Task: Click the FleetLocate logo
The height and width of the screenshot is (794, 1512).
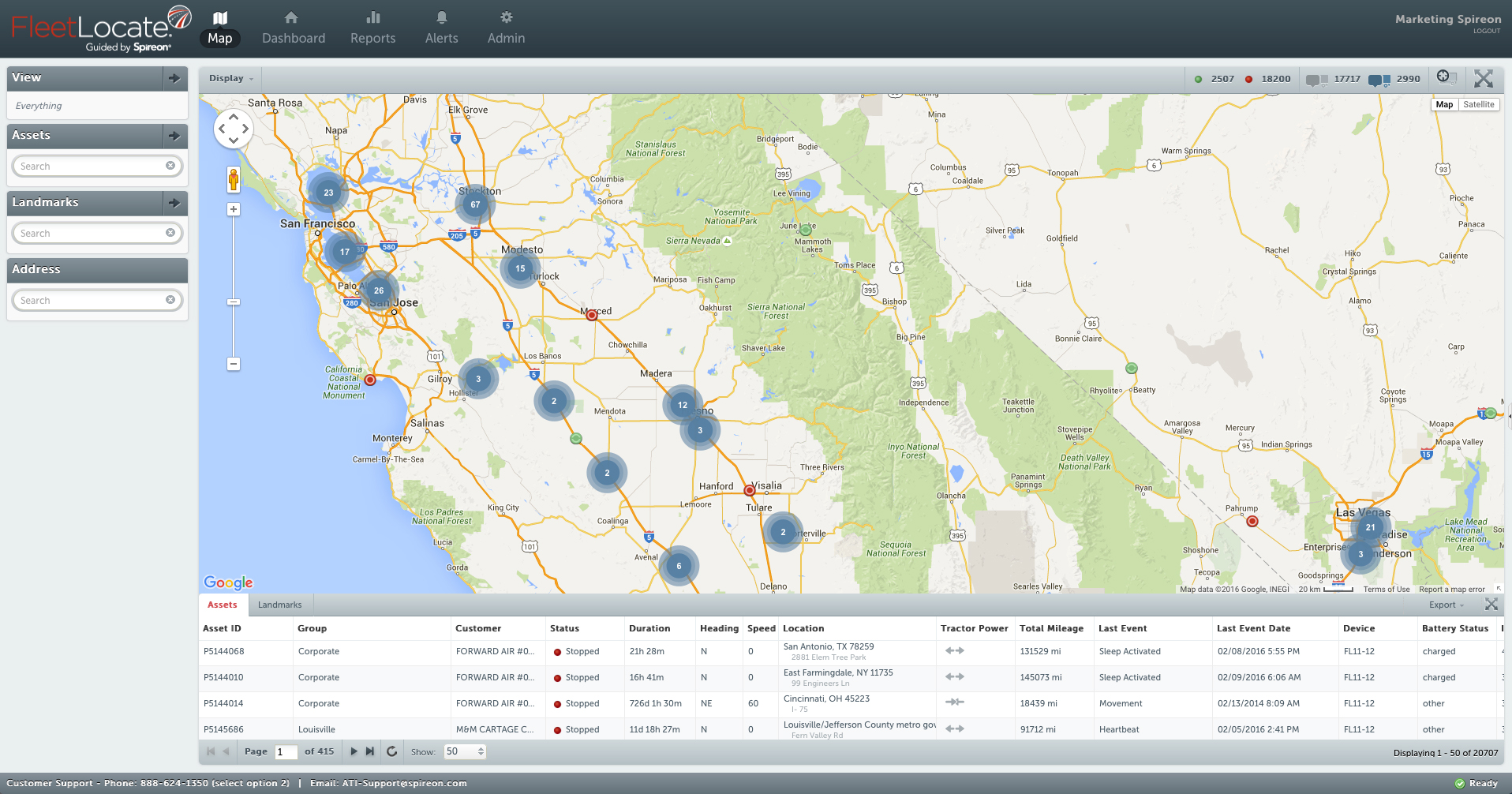Action: pyautogui.click(x=101, y=28)
